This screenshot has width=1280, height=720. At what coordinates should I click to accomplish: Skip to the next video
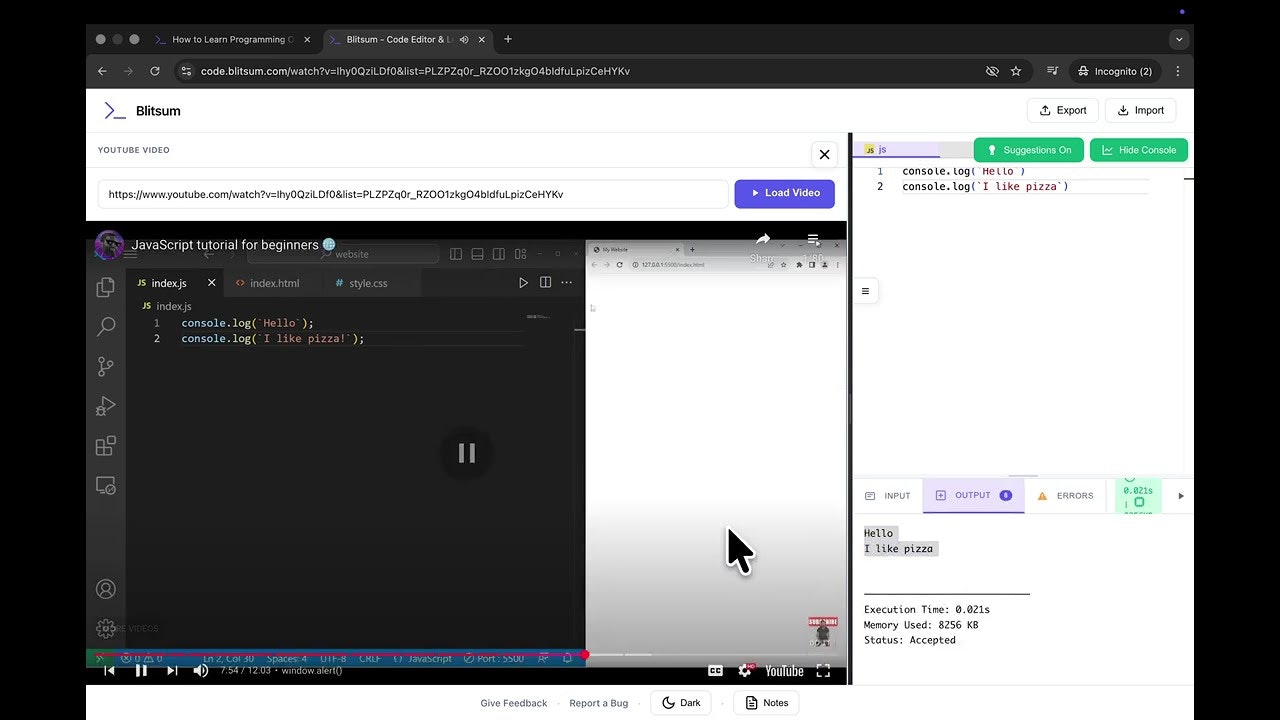[x=172, y=670]
